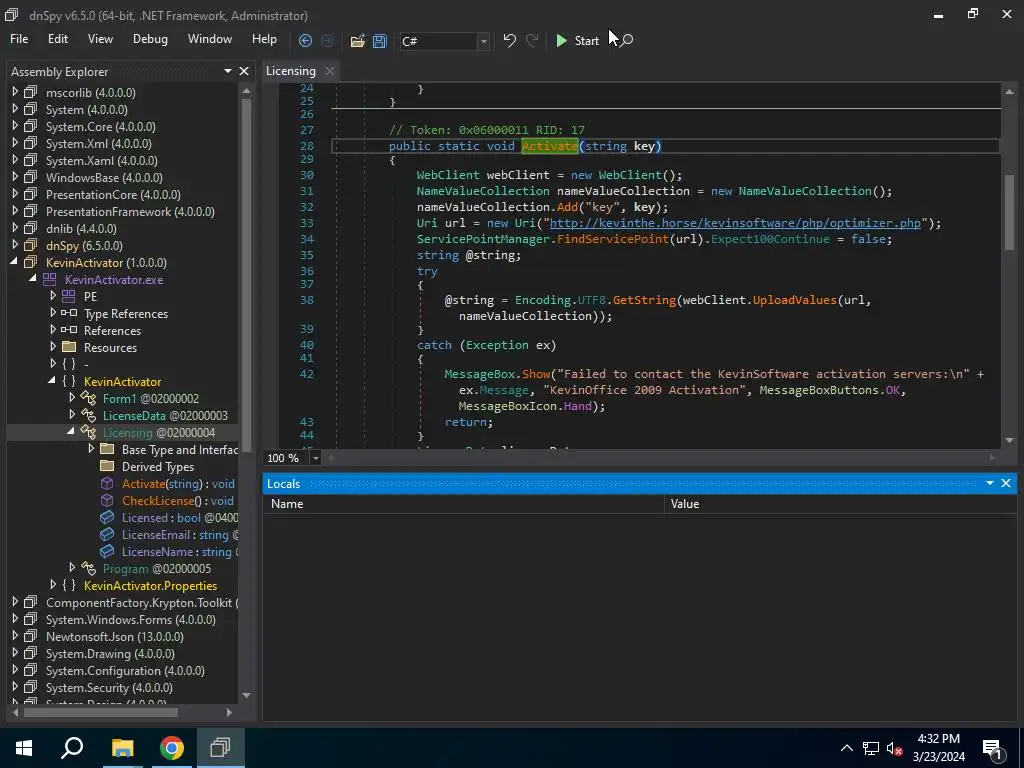This screenshot has height=768, width=1024.
Task: Open the Edit menu
Action: click(x=57, y=39)
